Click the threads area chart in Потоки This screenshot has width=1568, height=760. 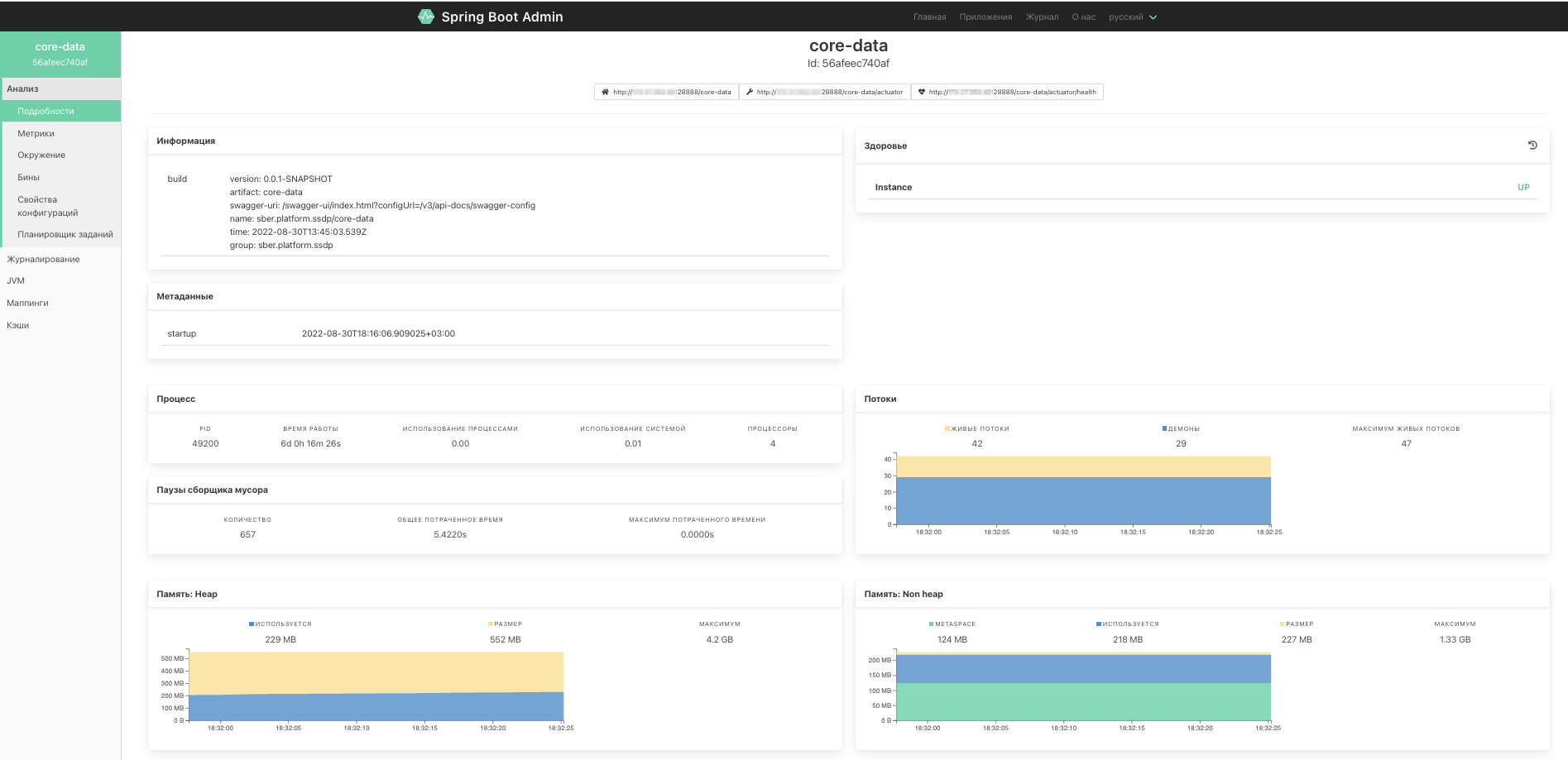pos(1084,490)
